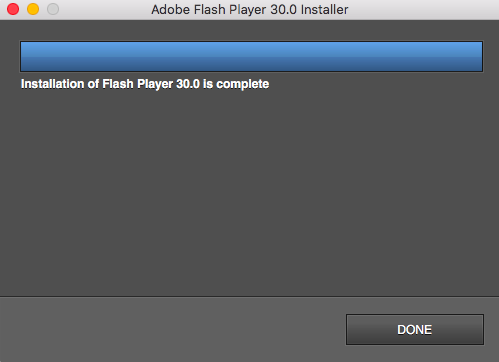The height and width of the screenshot is (362, 499).
Task: Dismiss the window via the red traffic light
Action: point(13,9)
